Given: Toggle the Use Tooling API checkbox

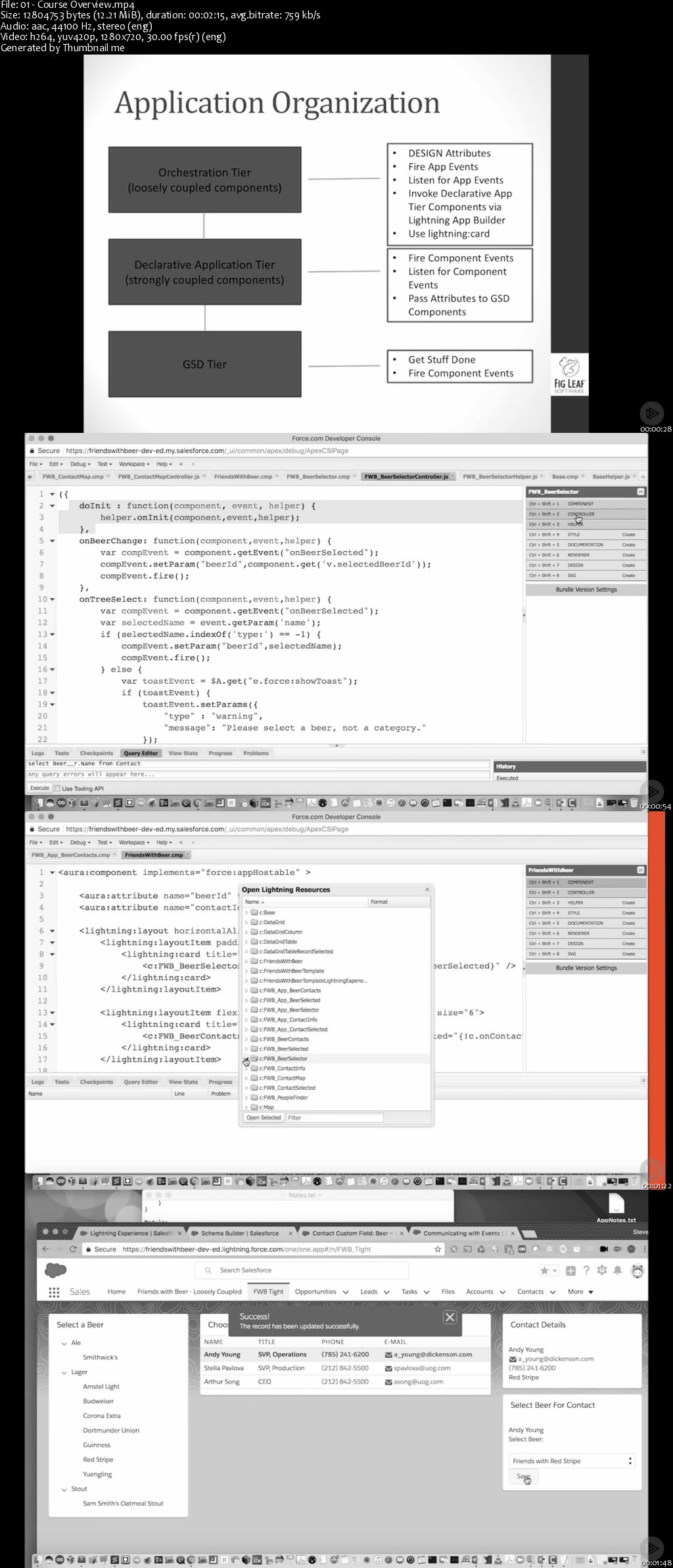Looking at the screenshot, I should click(x=58, y=788).
